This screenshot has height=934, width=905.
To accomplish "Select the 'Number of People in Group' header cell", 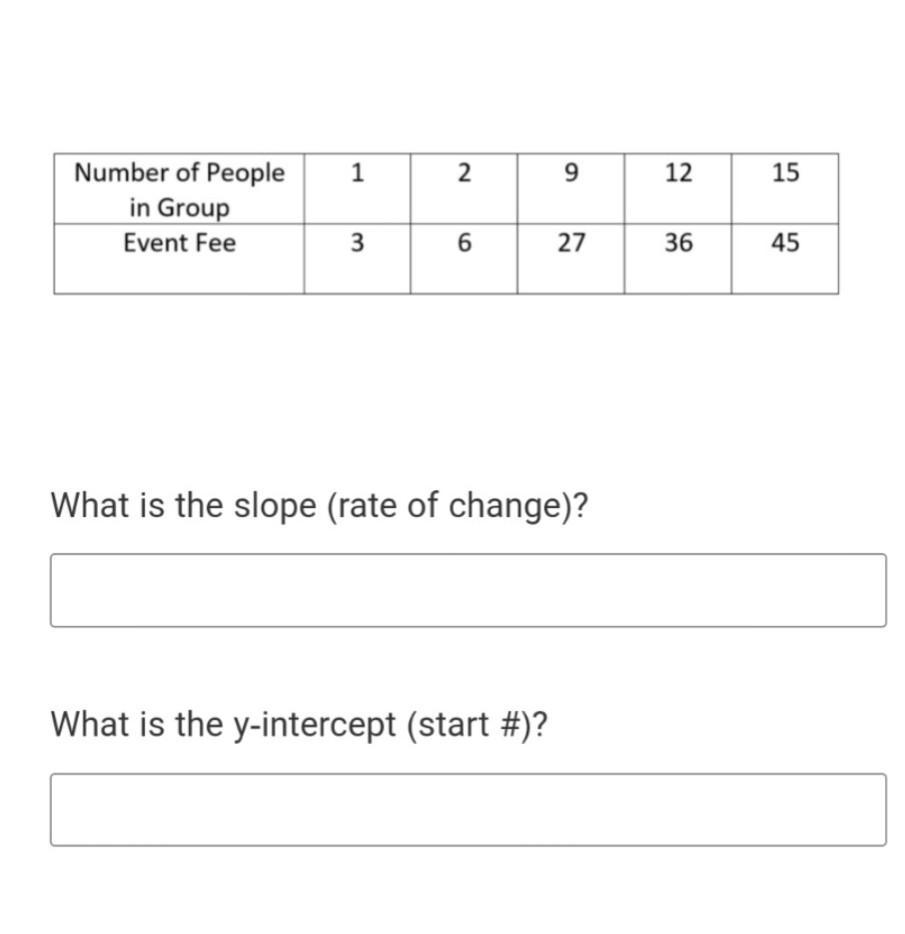I will click(x=179, y=189).
